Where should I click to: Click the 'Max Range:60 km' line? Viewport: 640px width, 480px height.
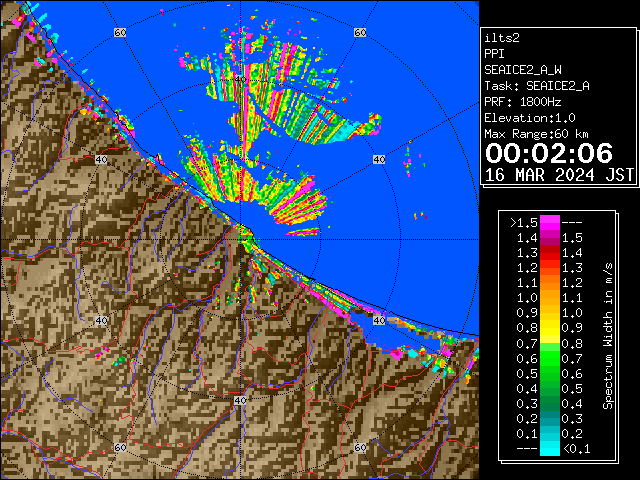[536, 134]
